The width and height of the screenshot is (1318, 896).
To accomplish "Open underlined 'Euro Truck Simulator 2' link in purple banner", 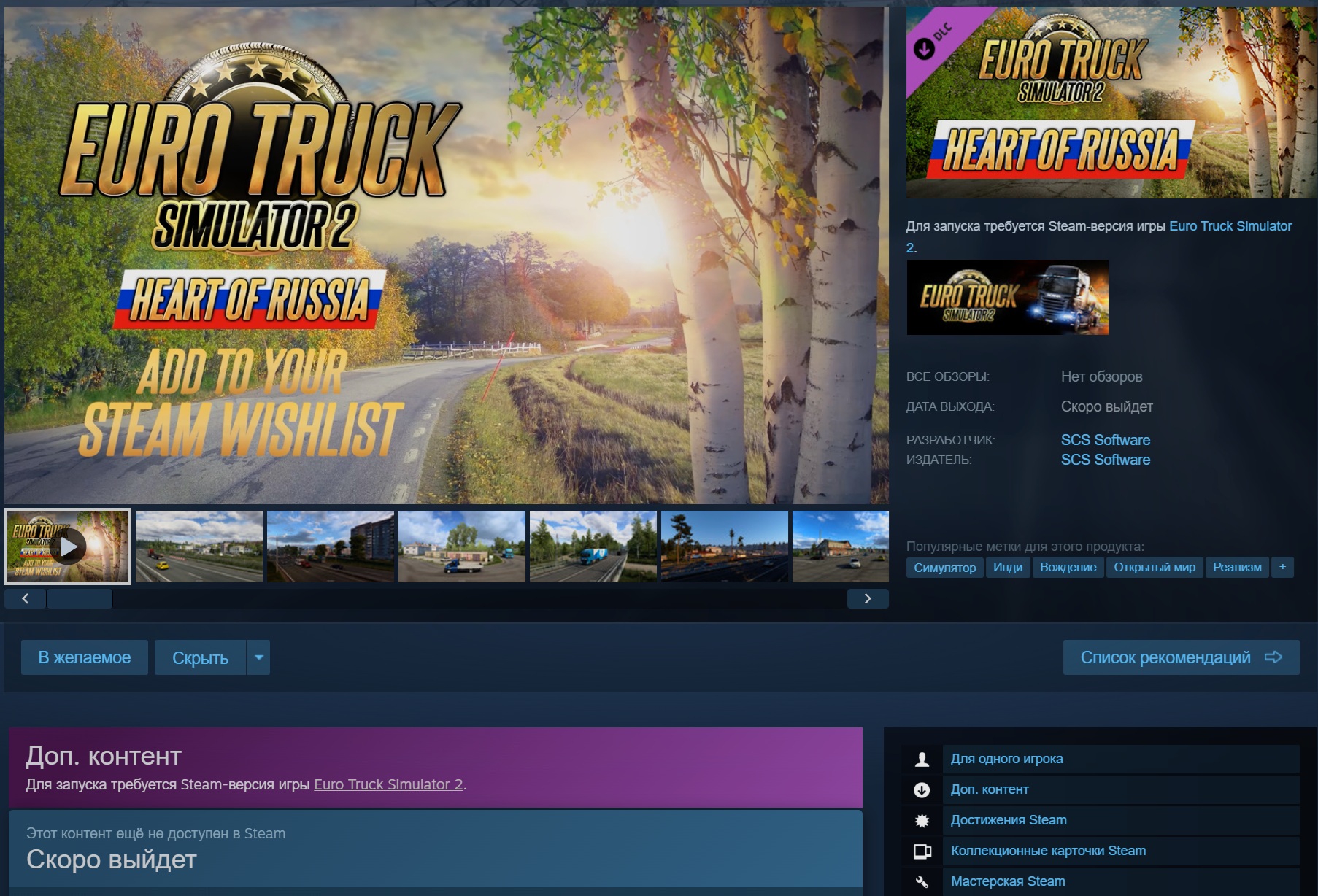I will (388, 784).
